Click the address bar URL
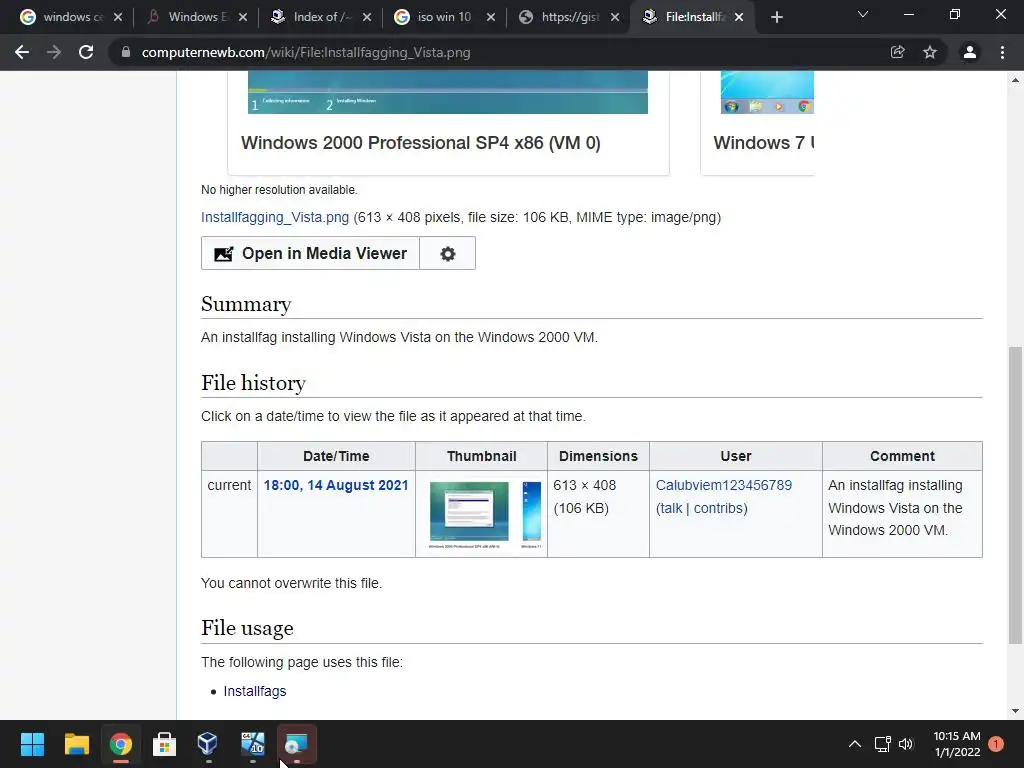 [306, 52]
